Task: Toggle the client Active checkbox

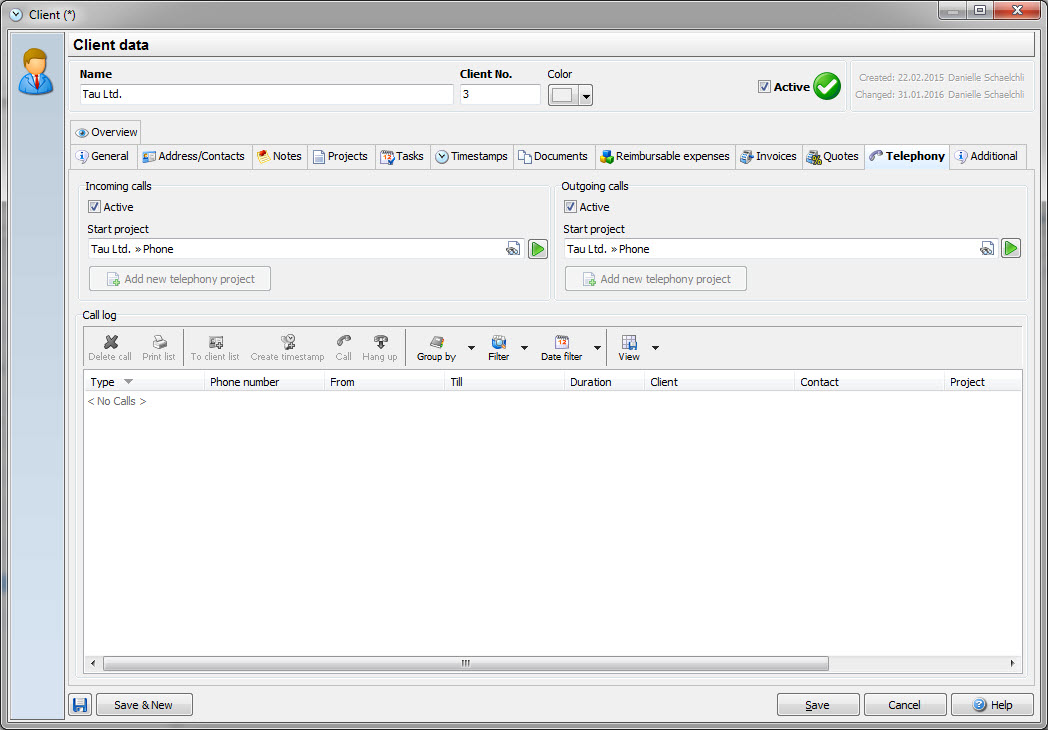Action: pos(764,87)
